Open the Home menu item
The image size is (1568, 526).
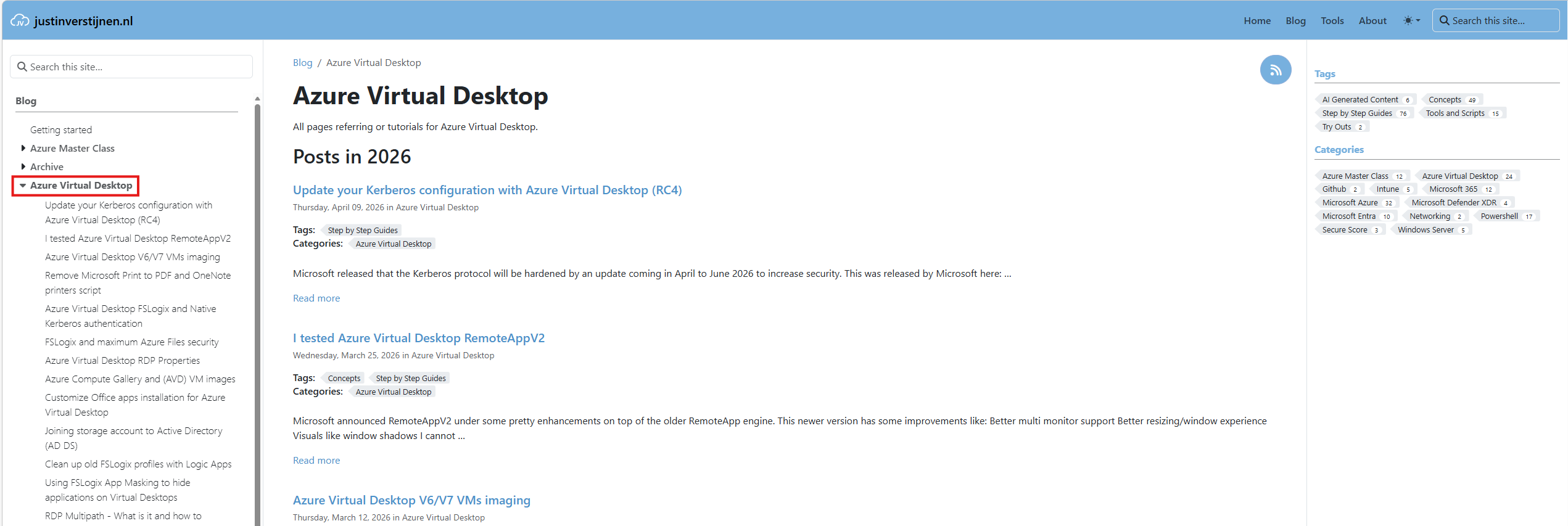(x=1256, y=20)
